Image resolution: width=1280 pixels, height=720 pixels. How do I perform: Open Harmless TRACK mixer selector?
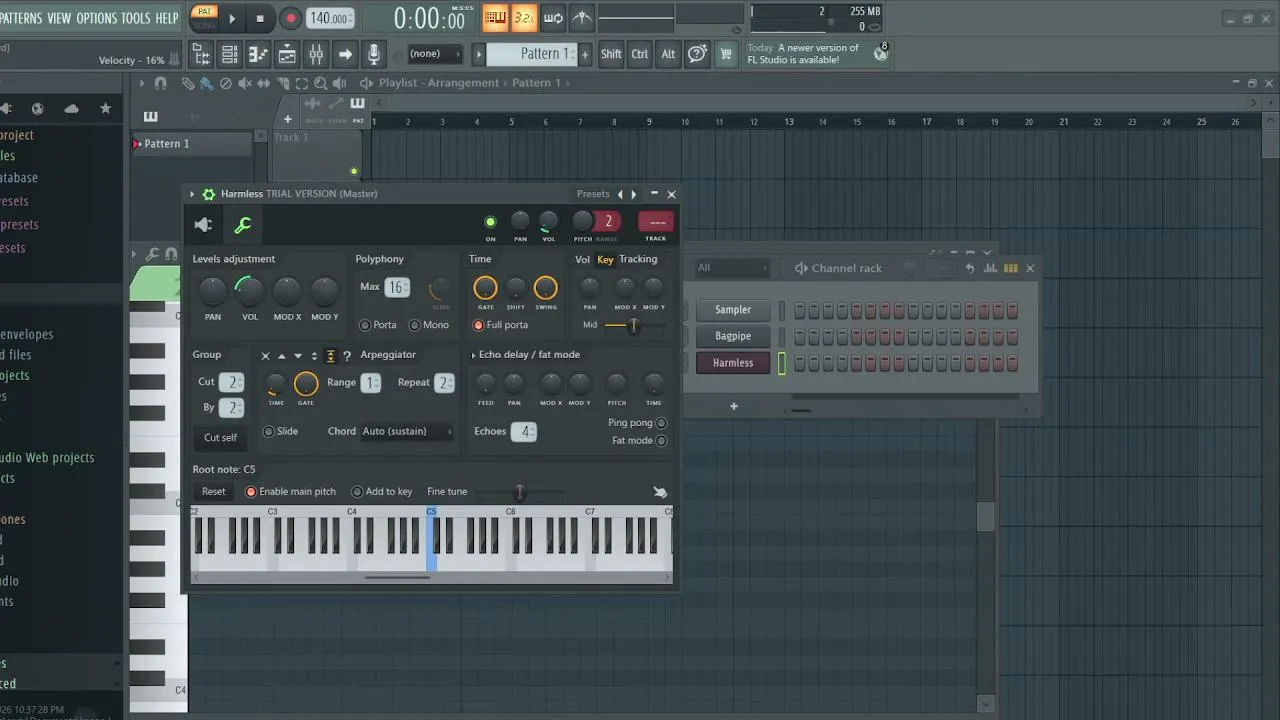pos(656,222)
